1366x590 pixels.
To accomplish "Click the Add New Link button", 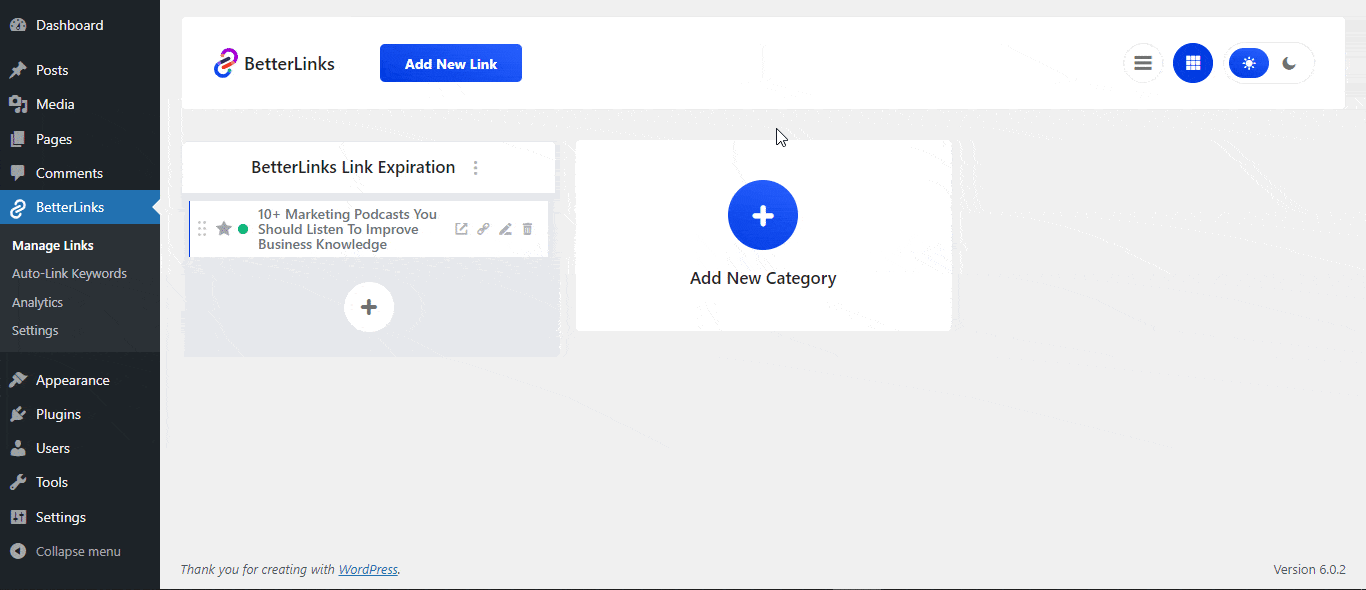I will 450,63.
